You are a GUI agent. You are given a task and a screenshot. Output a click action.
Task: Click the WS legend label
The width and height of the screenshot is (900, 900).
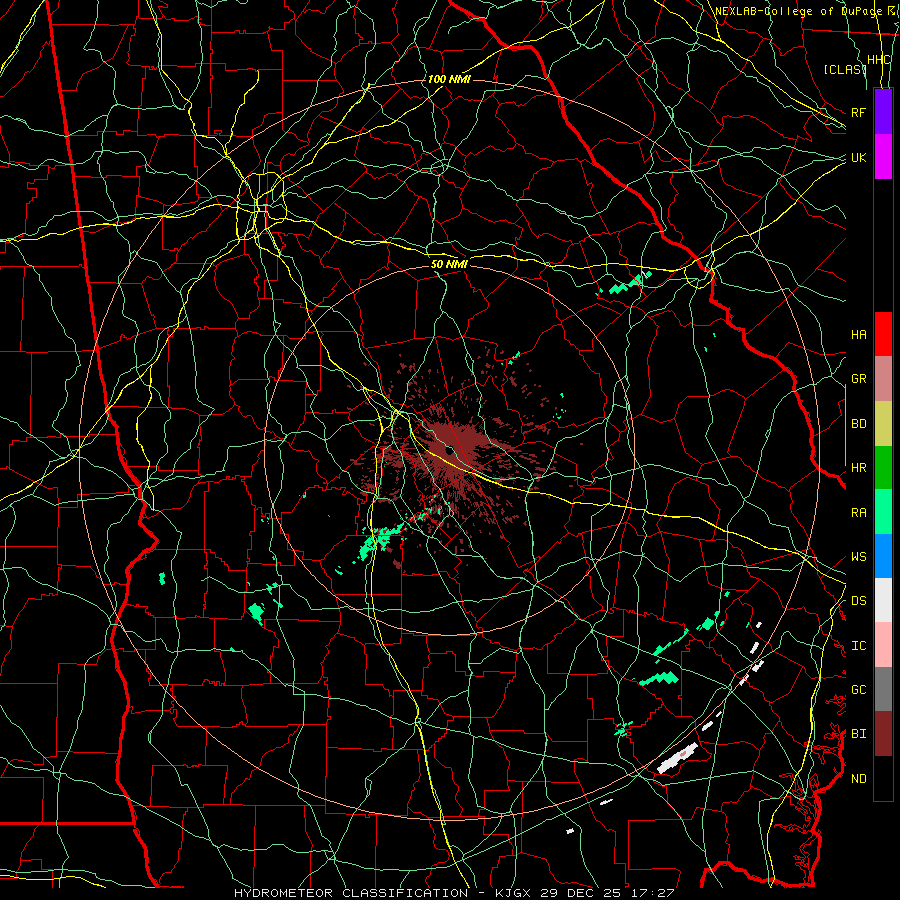(x=858, y=557)
